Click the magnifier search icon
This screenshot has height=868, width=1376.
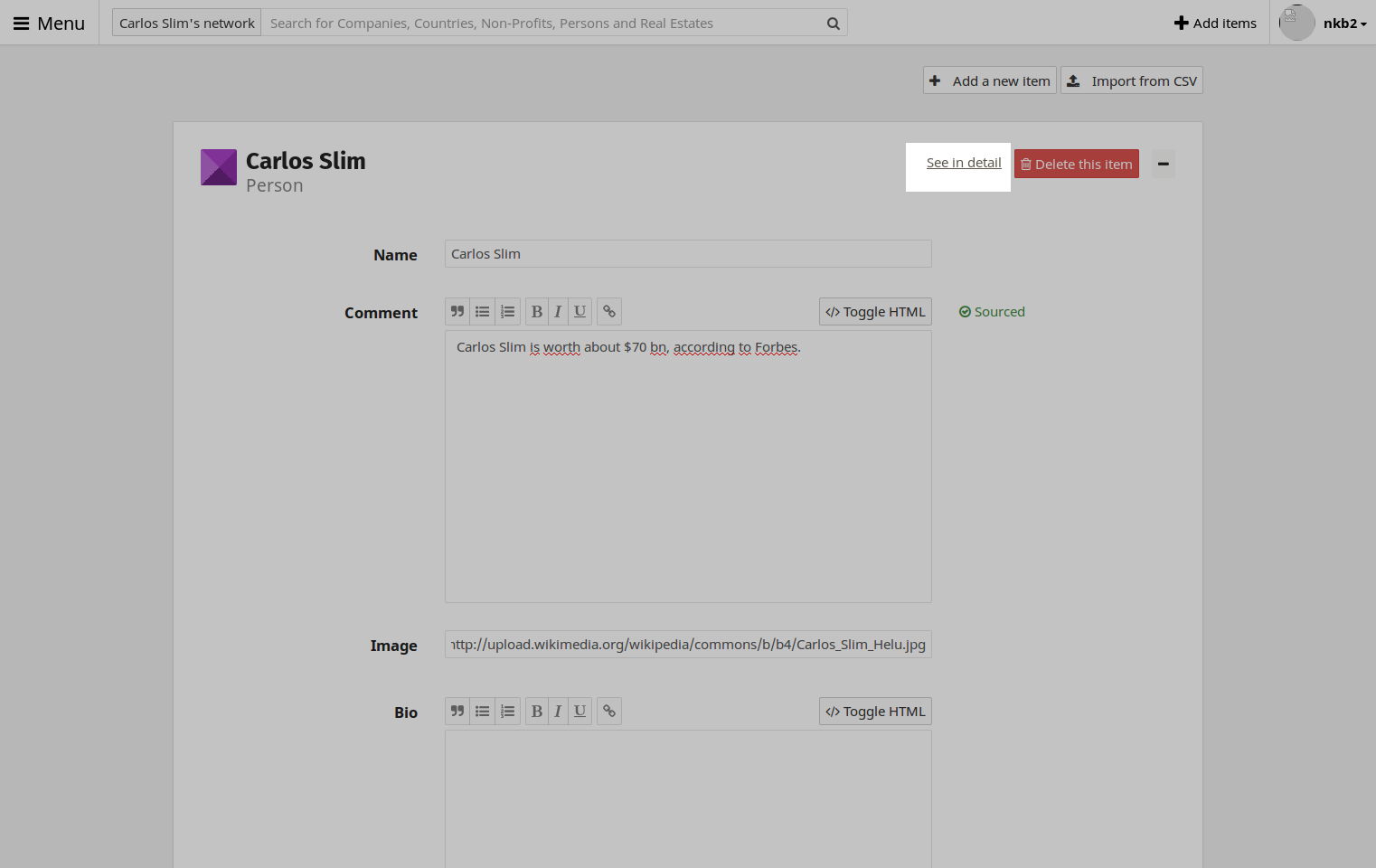pos(834,24)
